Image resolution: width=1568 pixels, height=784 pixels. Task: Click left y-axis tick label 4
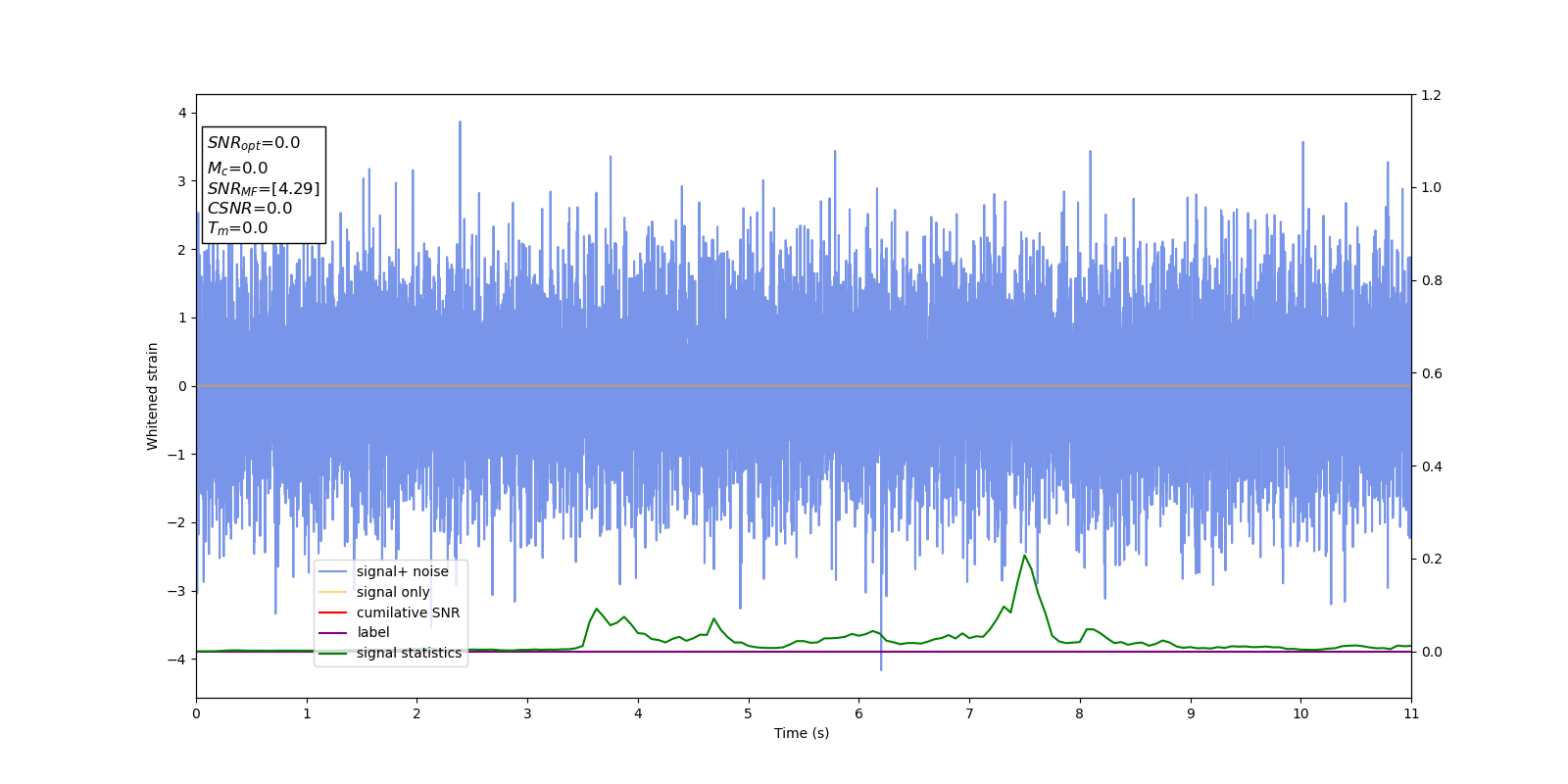click(x=182, y=113)
